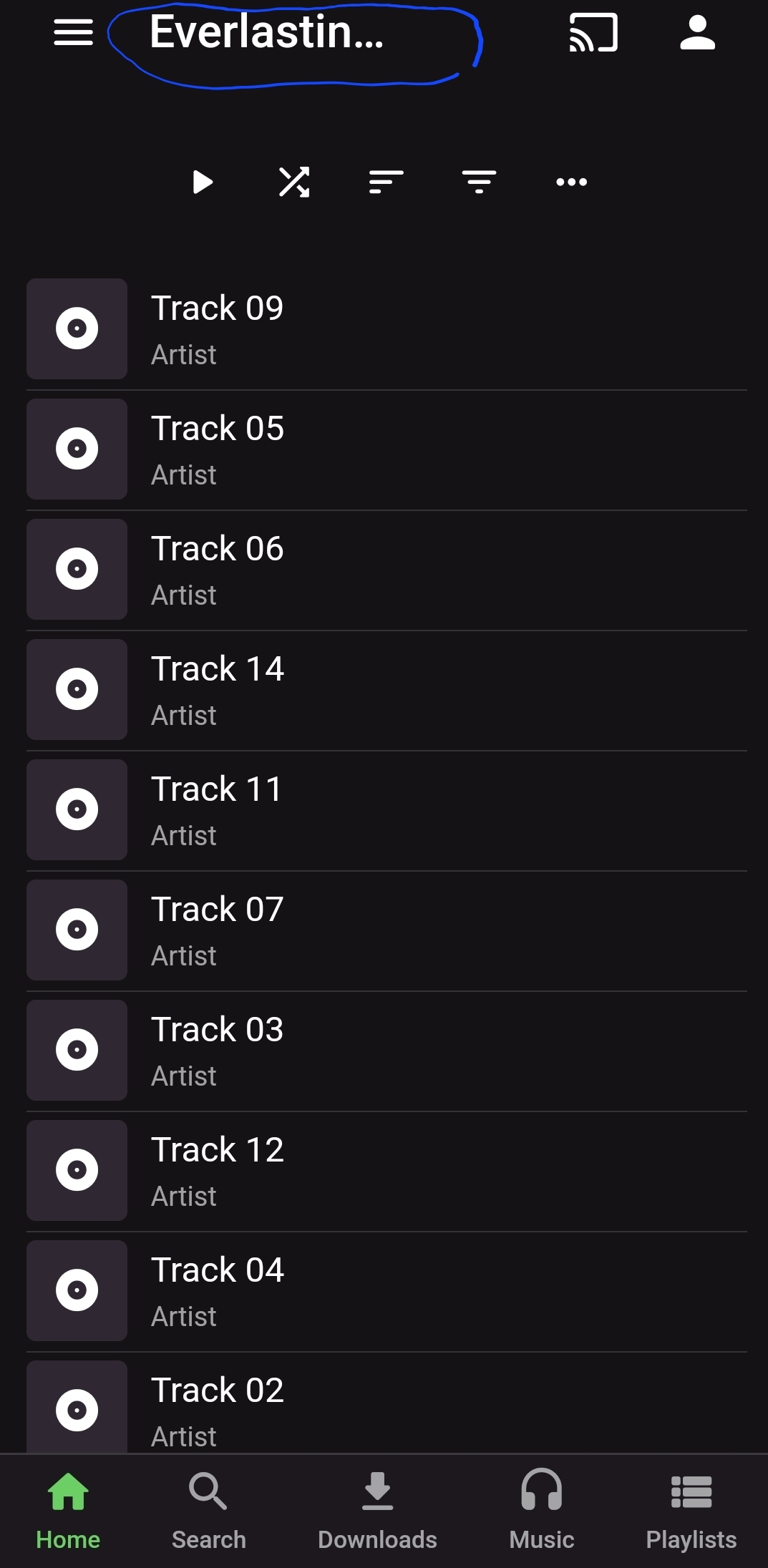Choose Track 03 in the list

pyautogui.click(x=387, y=1051)
